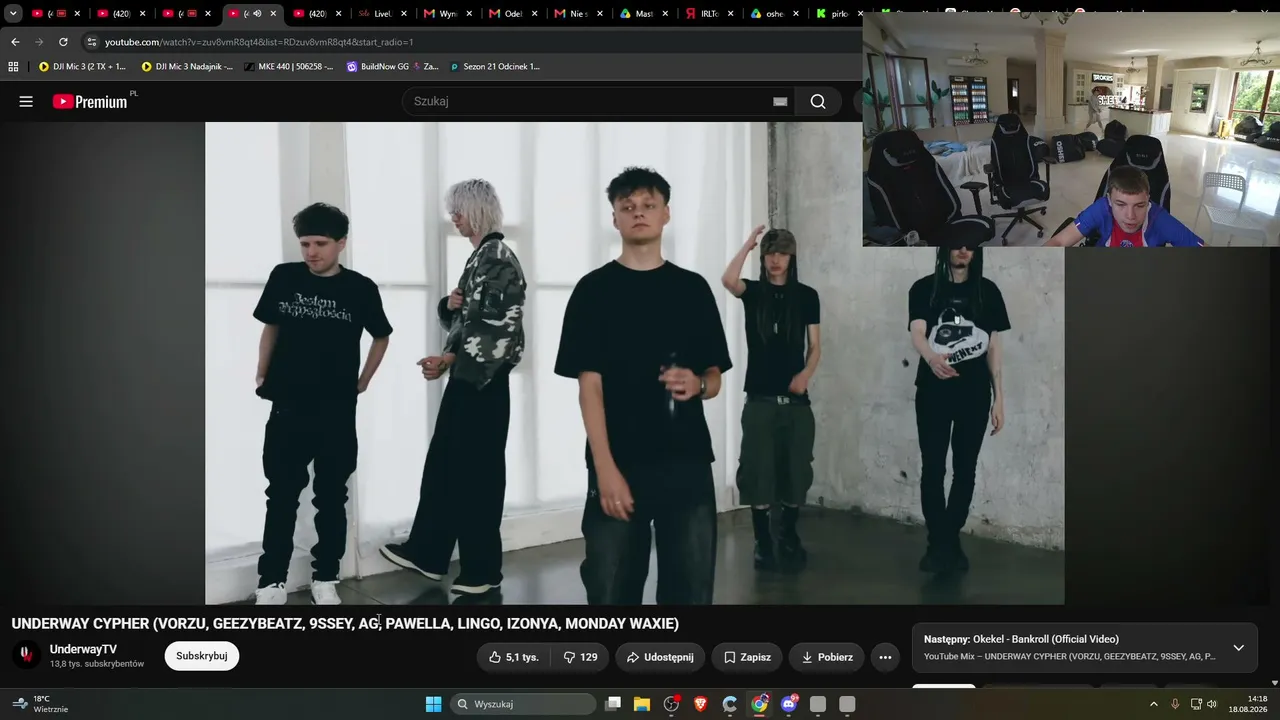Dislike the video showing 129
This screenshot has height=720, width=1280.
click(x=580, y=657)
